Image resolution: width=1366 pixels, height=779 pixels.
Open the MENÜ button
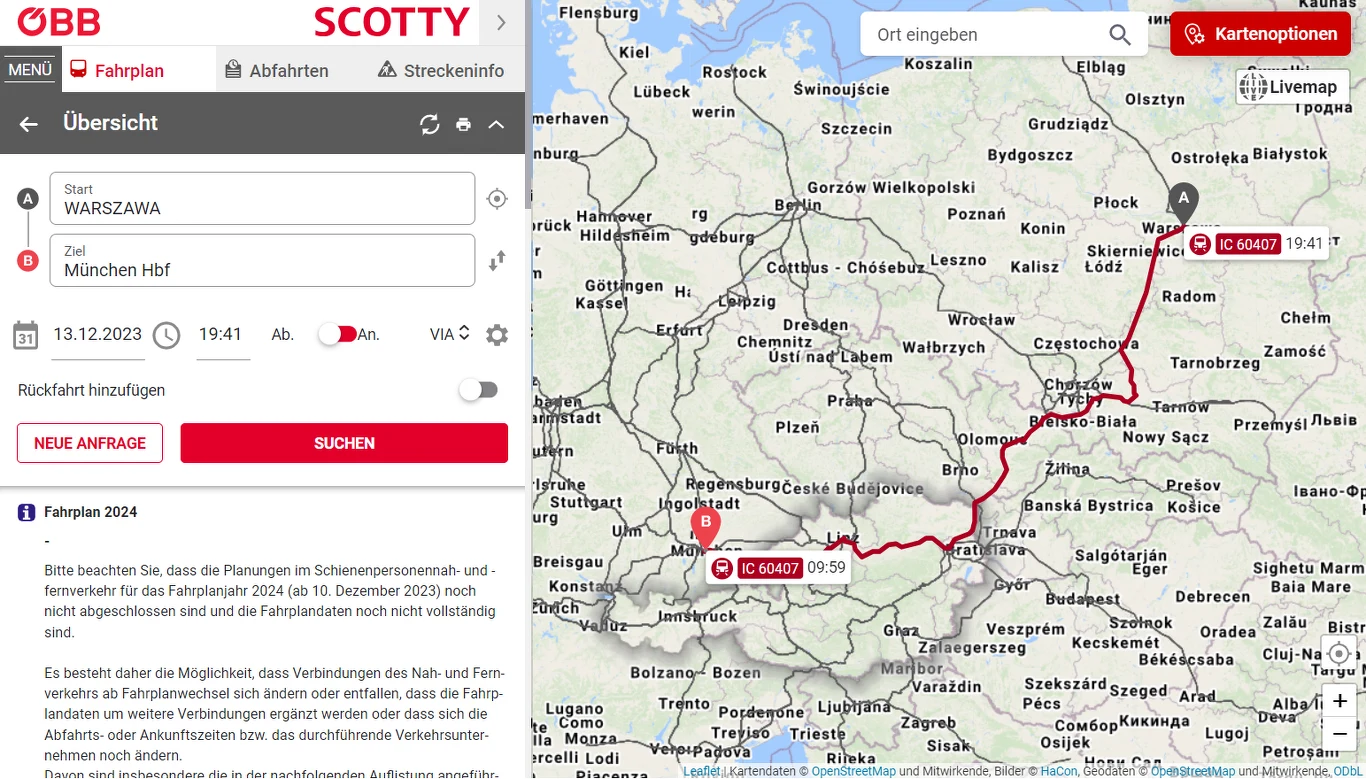click(x=30, y=70)
